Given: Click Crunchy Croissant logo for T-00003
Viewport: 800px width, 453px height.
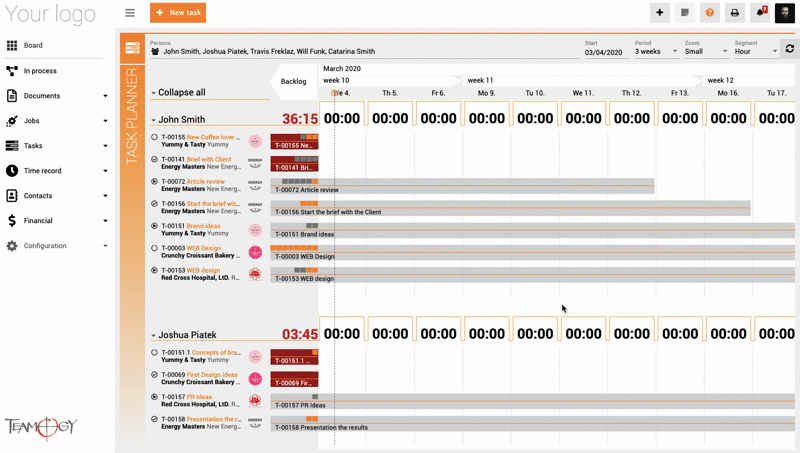Looking at the screenshot, I should pos(255,252).
